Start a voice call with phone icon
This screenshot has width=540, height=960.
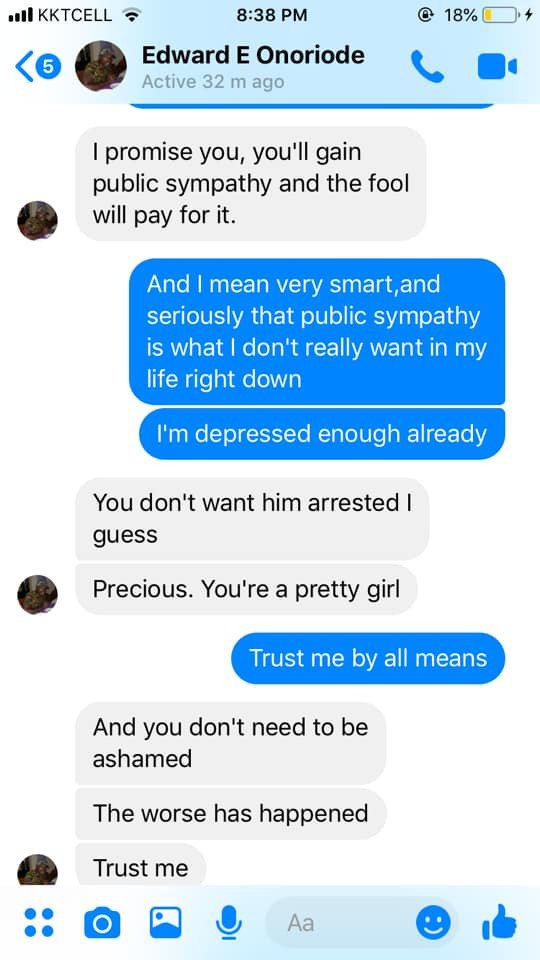(x=427, y=66)
